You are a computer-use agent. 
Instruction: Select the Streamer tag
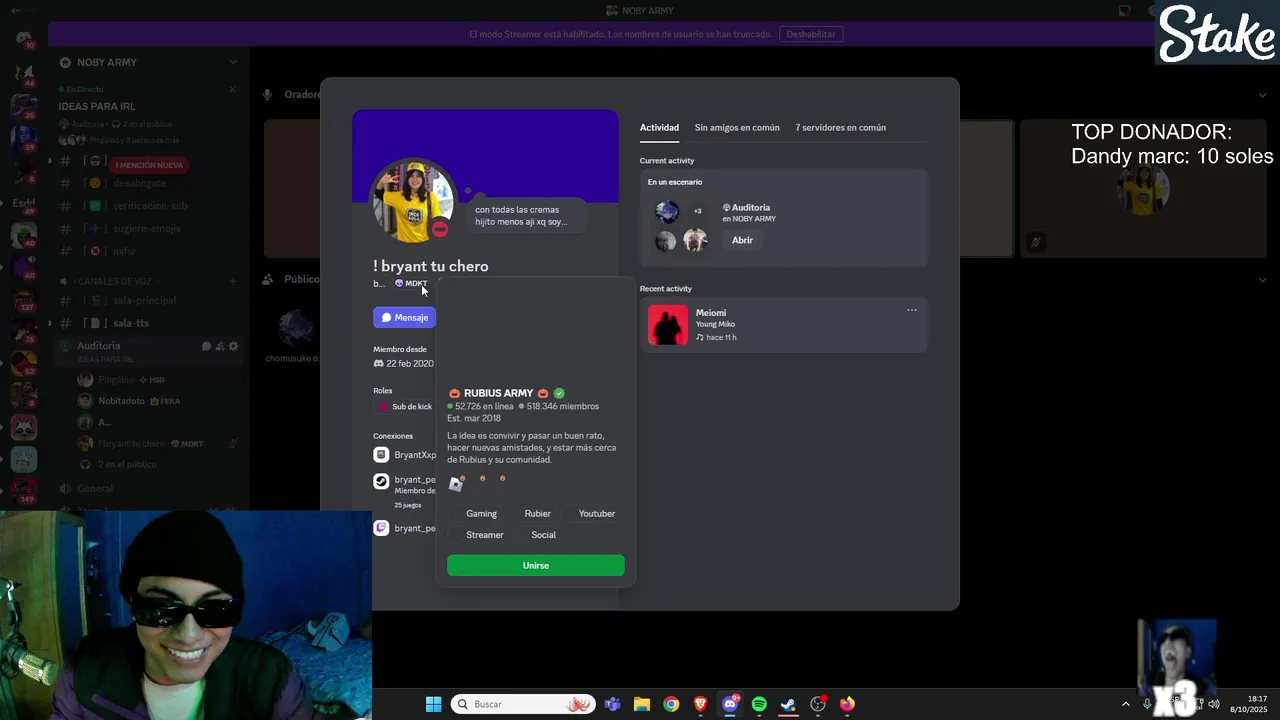[485, 535]
